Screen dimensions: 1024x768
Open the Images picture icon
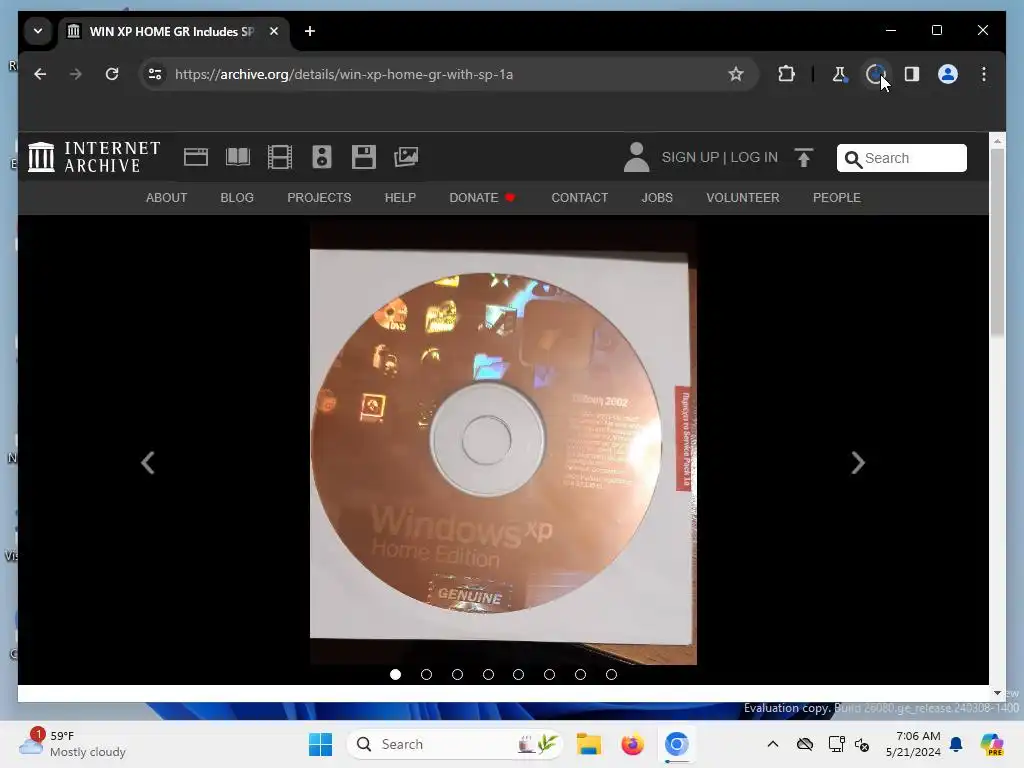[x=406, y=157]
